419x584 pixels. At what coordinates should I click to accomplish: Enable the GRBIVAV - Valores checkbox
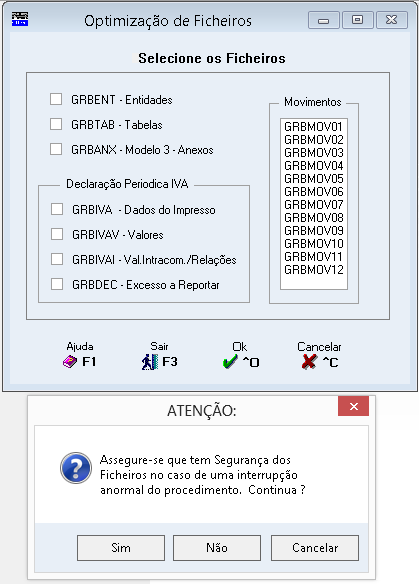[57, 234]
